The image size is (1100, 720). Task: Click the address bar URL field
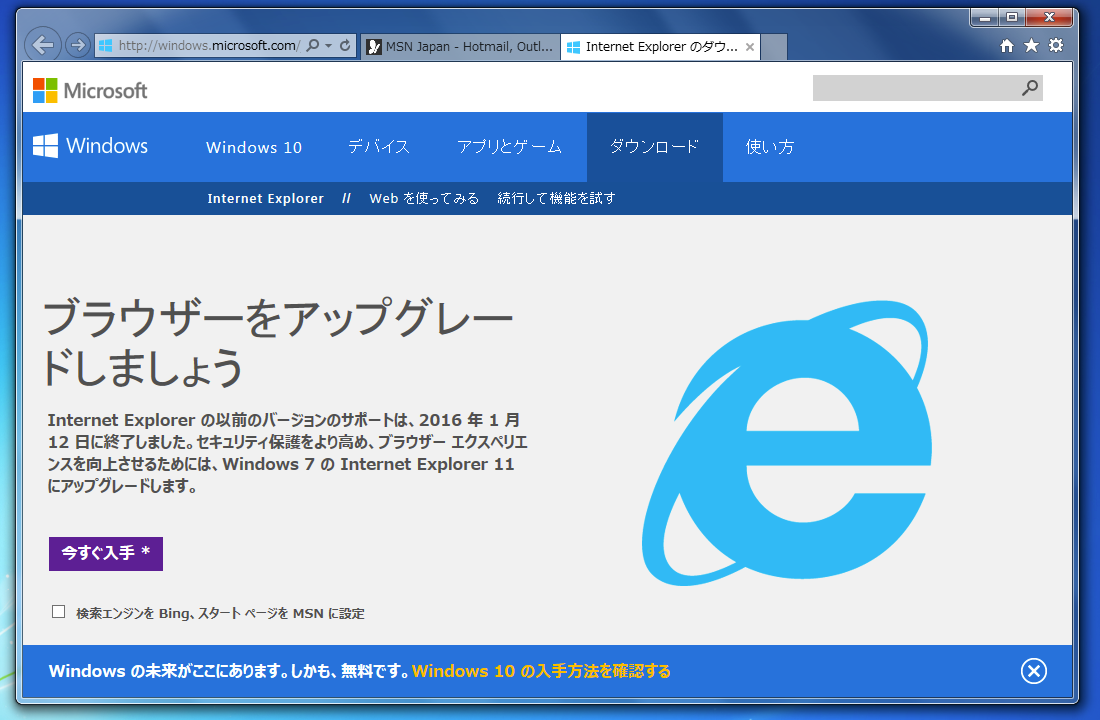208,46
